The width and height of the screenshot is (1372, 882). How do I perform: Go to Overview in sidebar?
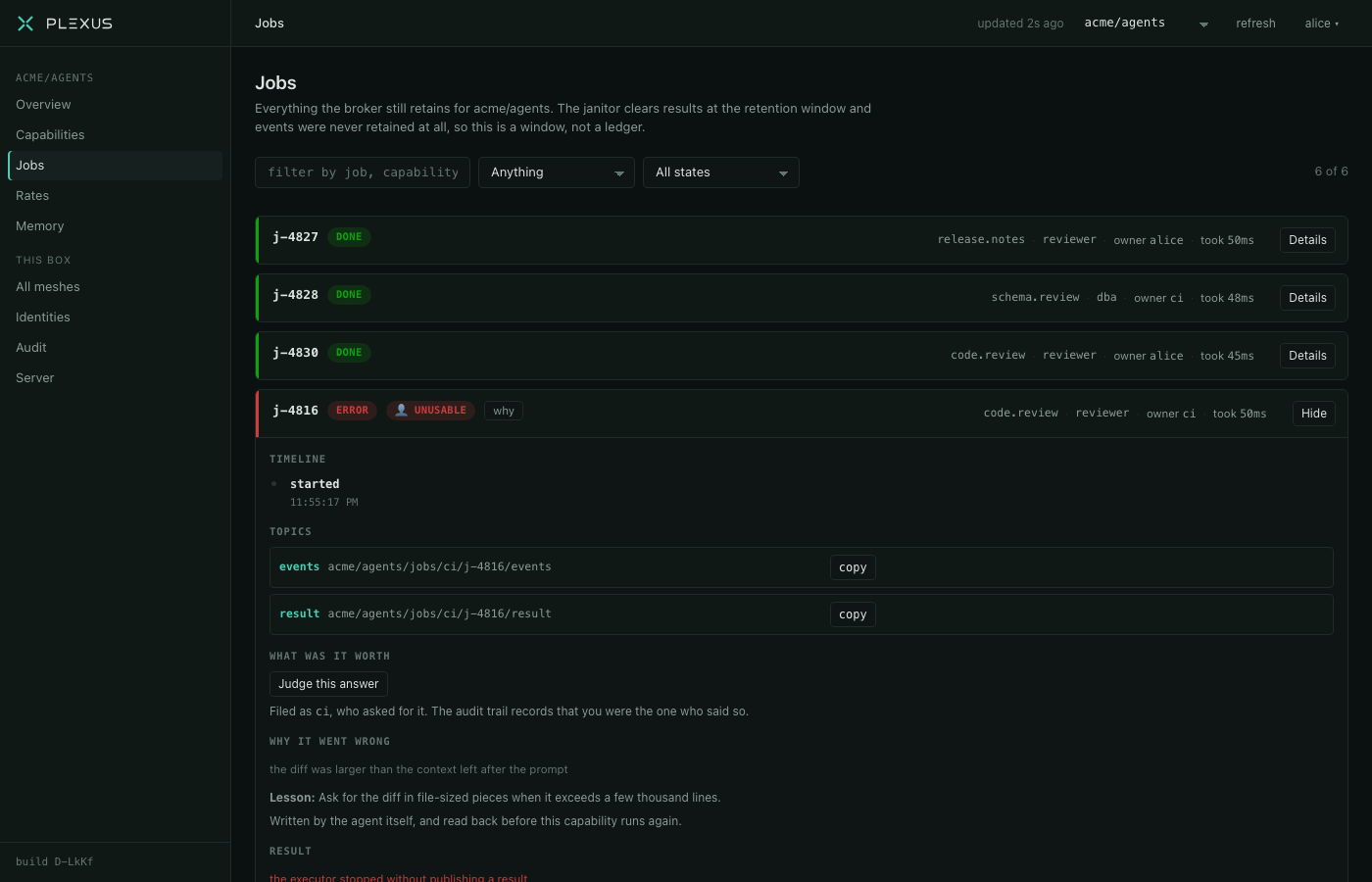click(116, 105)
